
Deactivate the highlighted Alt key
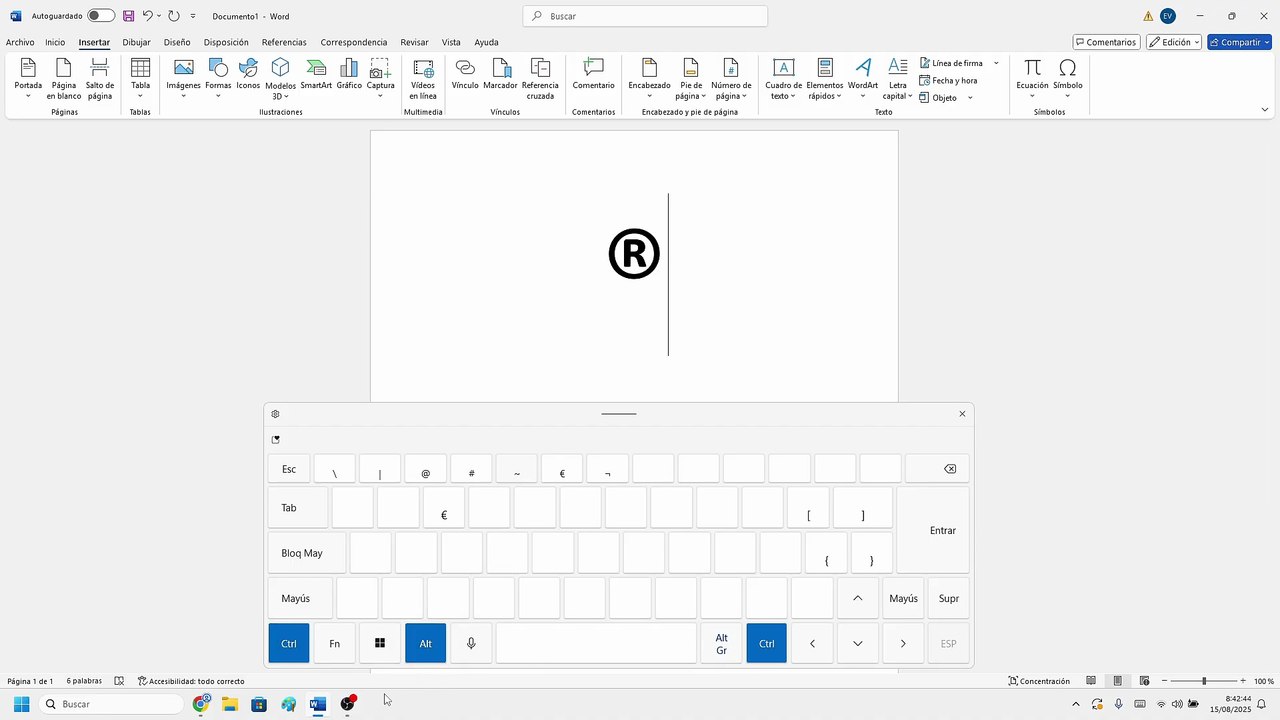425,643
